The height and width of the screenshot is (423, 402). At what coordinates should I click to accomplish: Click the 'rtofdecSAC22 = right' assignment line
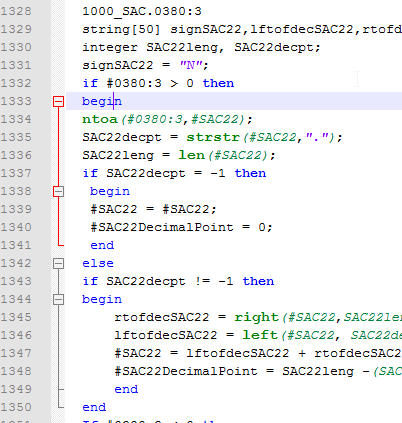(x=258, y=317)
